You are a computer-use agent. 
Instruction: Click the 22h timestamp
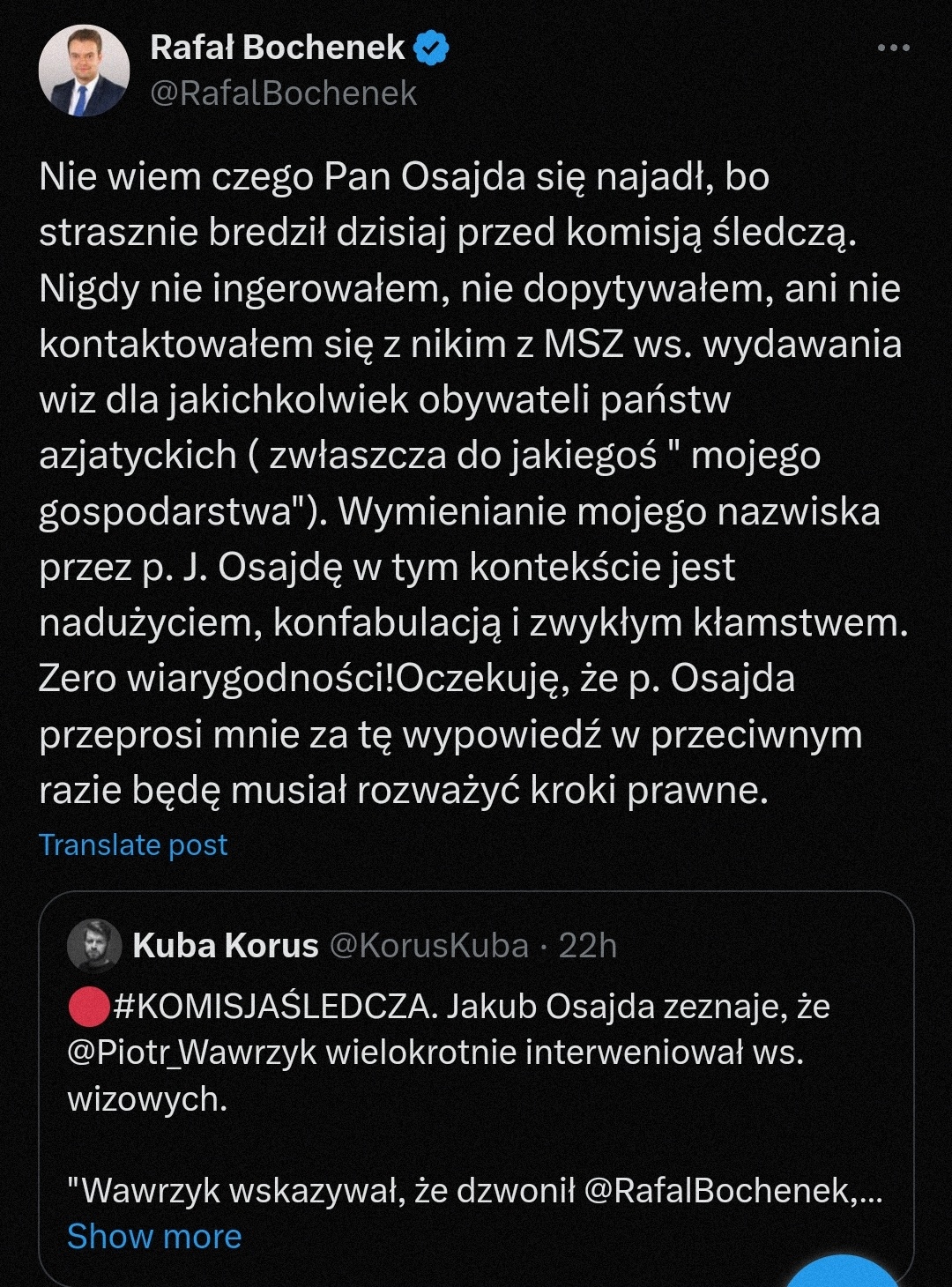pyautogui.click(x=588, y=946)
